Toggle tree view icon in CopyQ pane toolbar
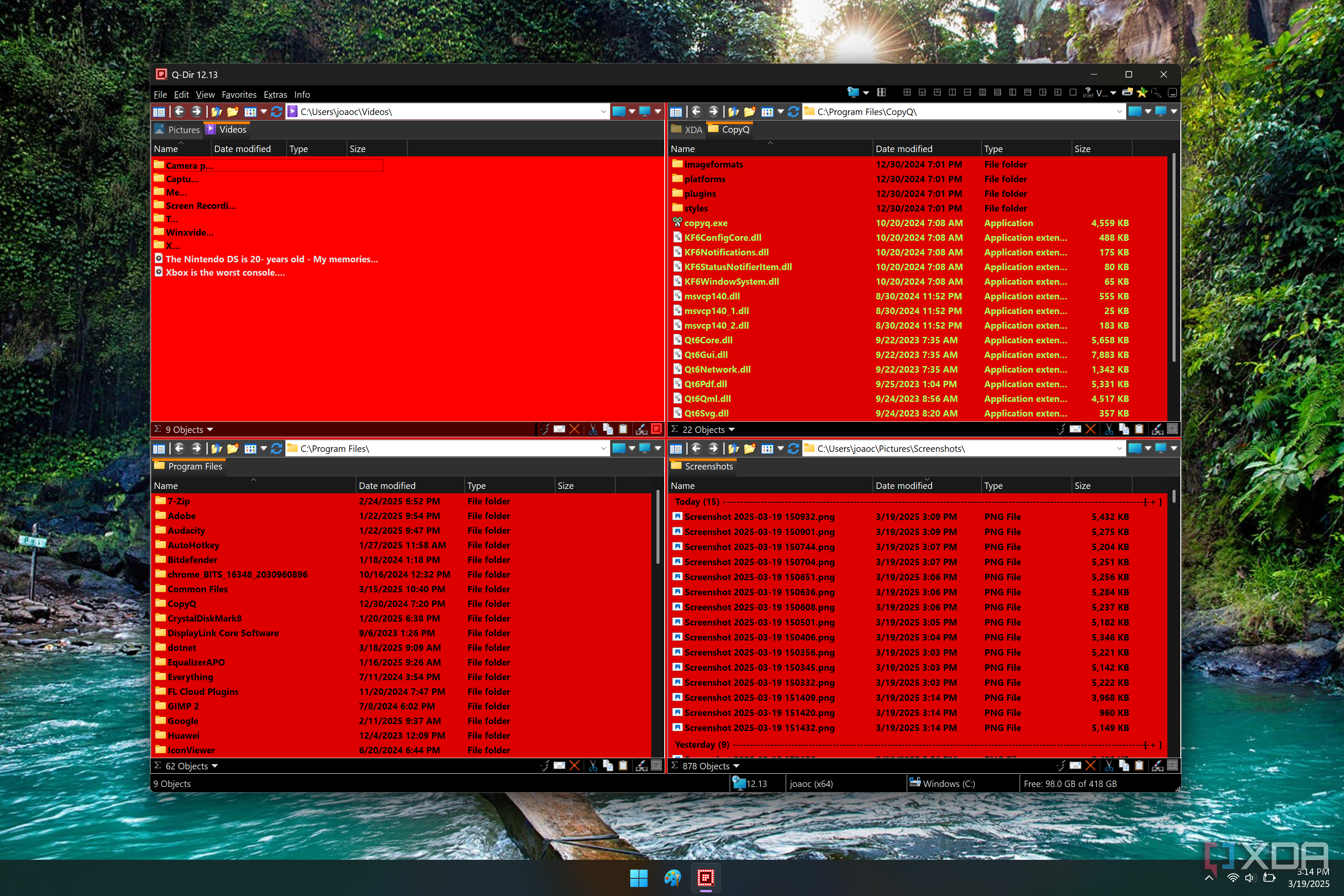This screenshot has width=1344, height=896. pyautogui.click(x=676, y=112)
